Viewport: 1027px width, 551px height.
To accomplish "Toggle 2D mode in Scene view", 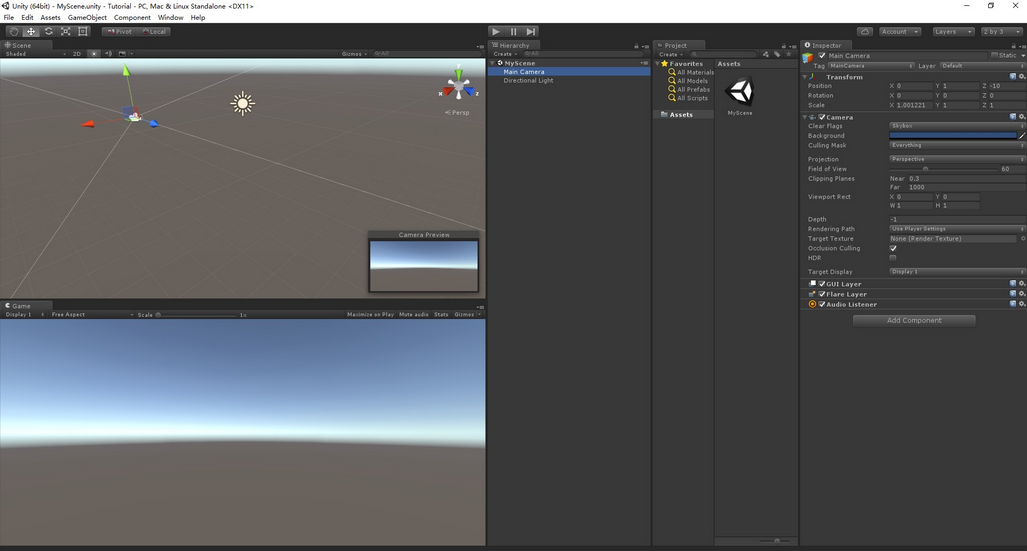I will coord(77,54).
